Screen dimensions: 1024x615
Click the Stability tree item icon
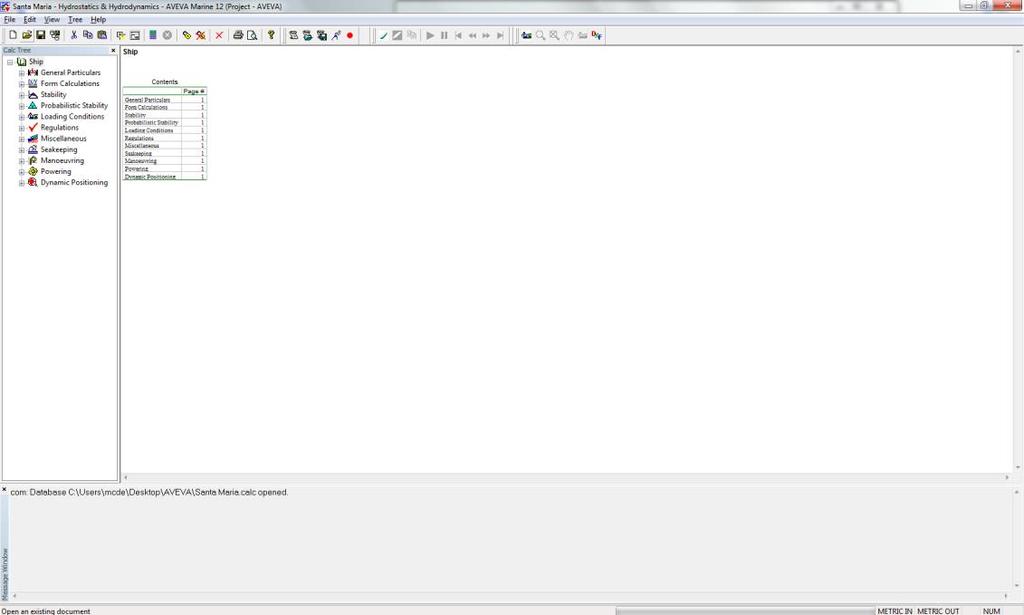[33, 95]
